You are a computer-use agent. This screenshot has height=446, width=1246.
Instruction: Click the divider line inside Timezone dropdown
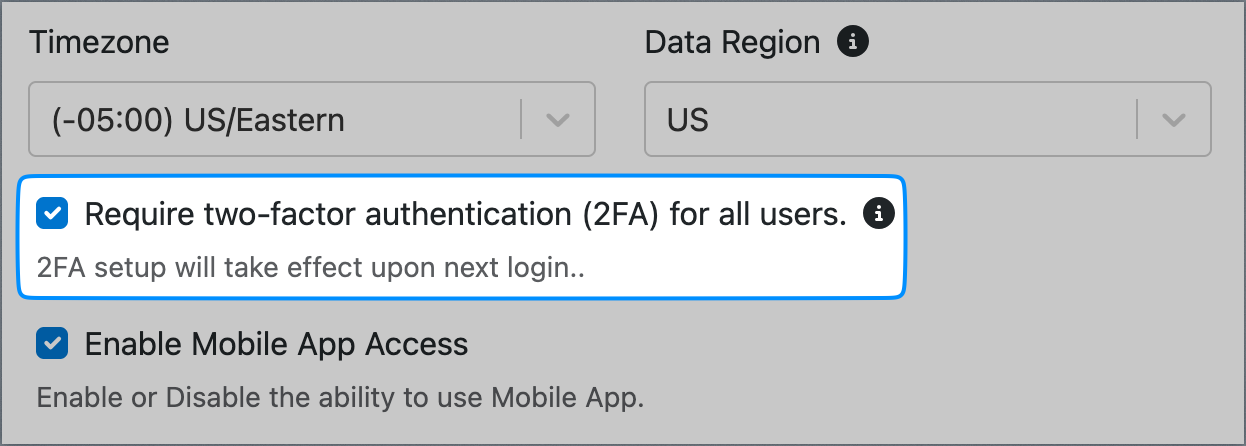click(x=521, y=120)
